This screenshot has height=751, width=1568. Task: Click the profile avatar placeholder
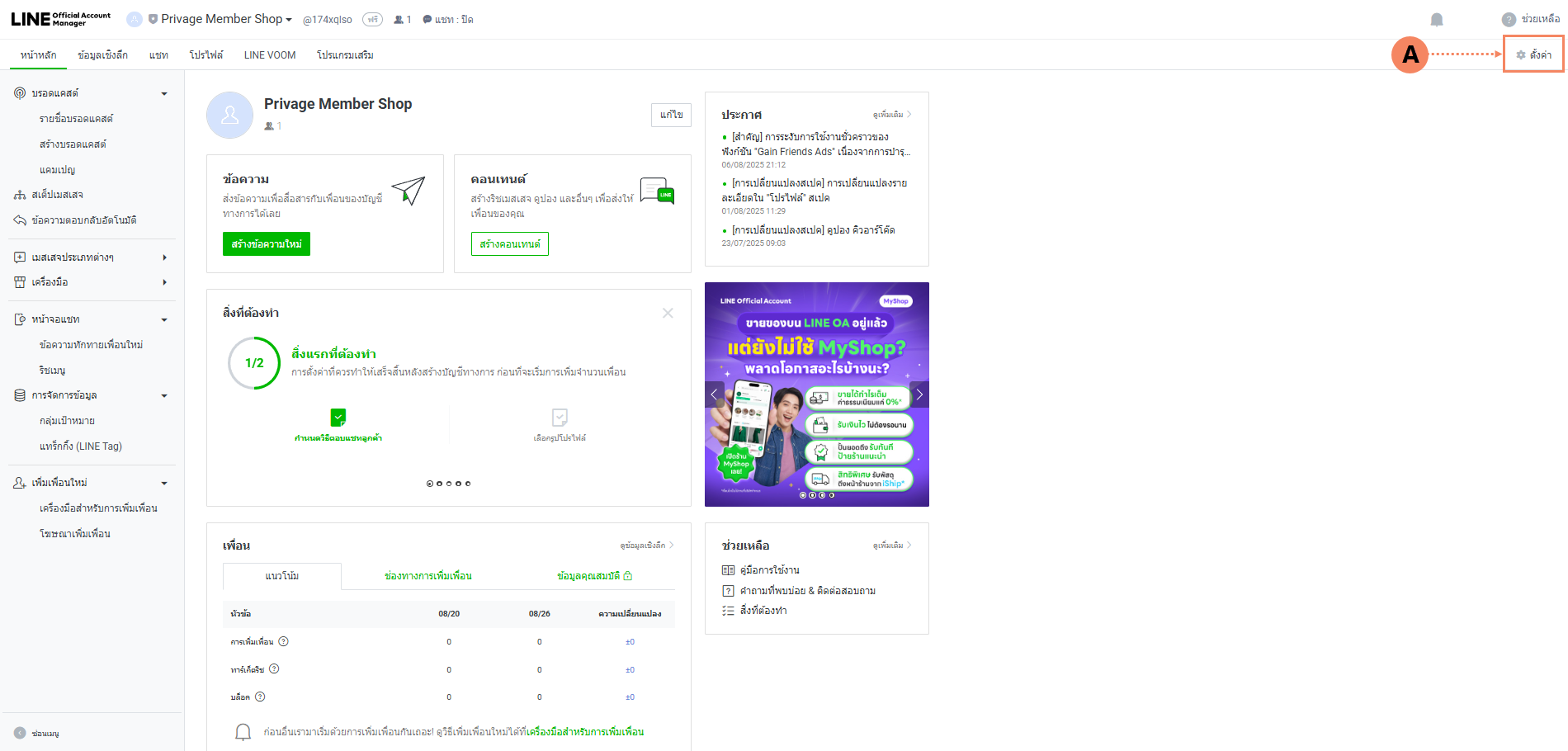pyautogui.click(x=229, y=115)
